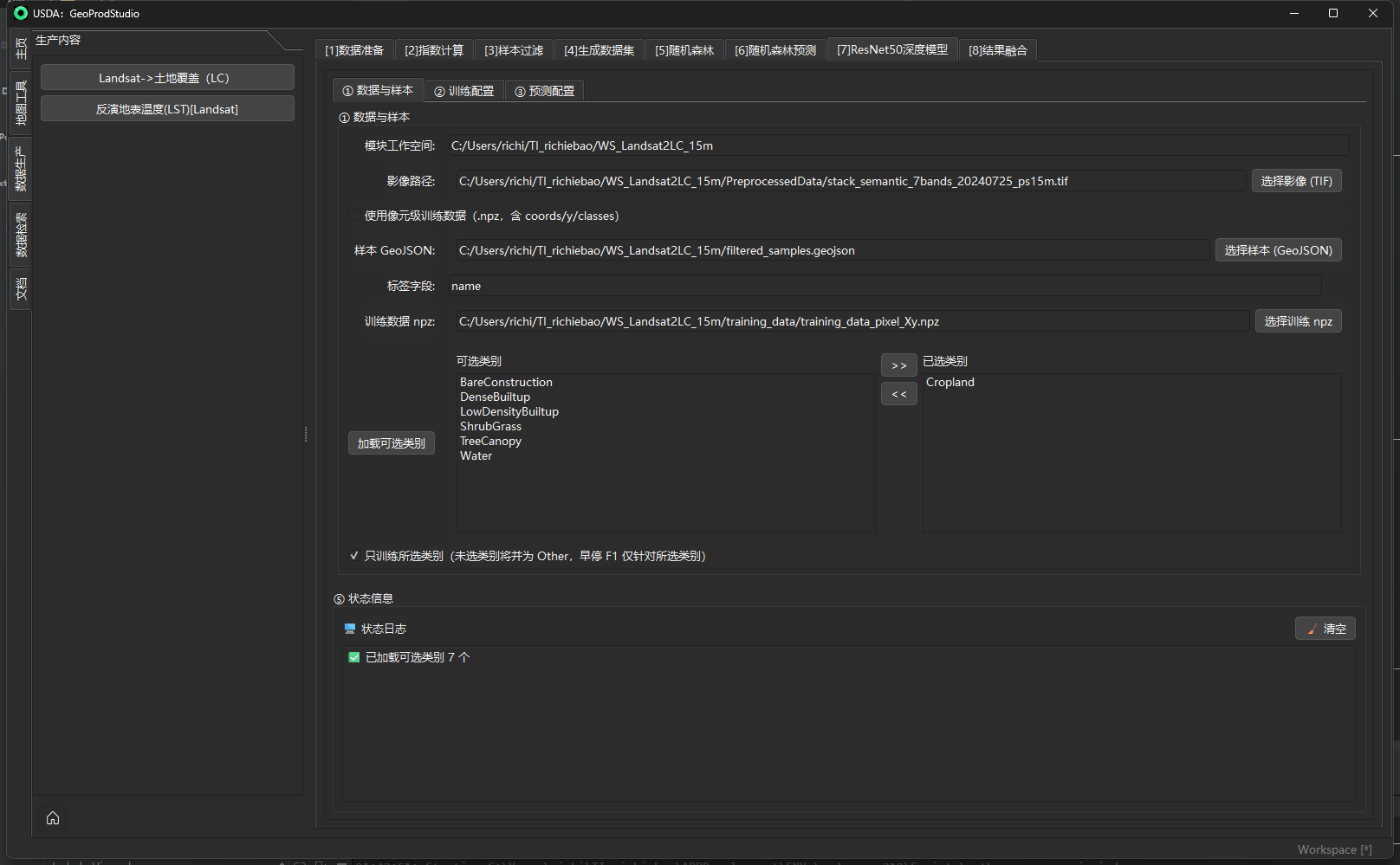
Task: Go to the [8]结果融合 tab
Action: point(997,50)
